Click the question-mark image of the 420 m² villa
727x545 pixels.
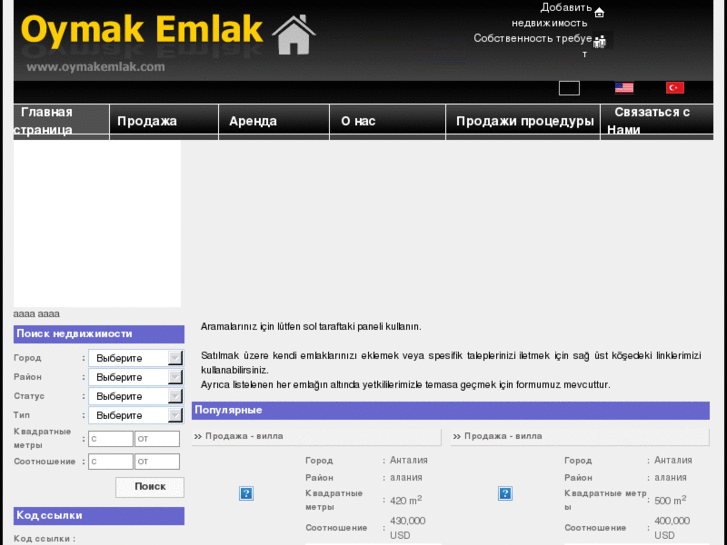click(246, 493)
